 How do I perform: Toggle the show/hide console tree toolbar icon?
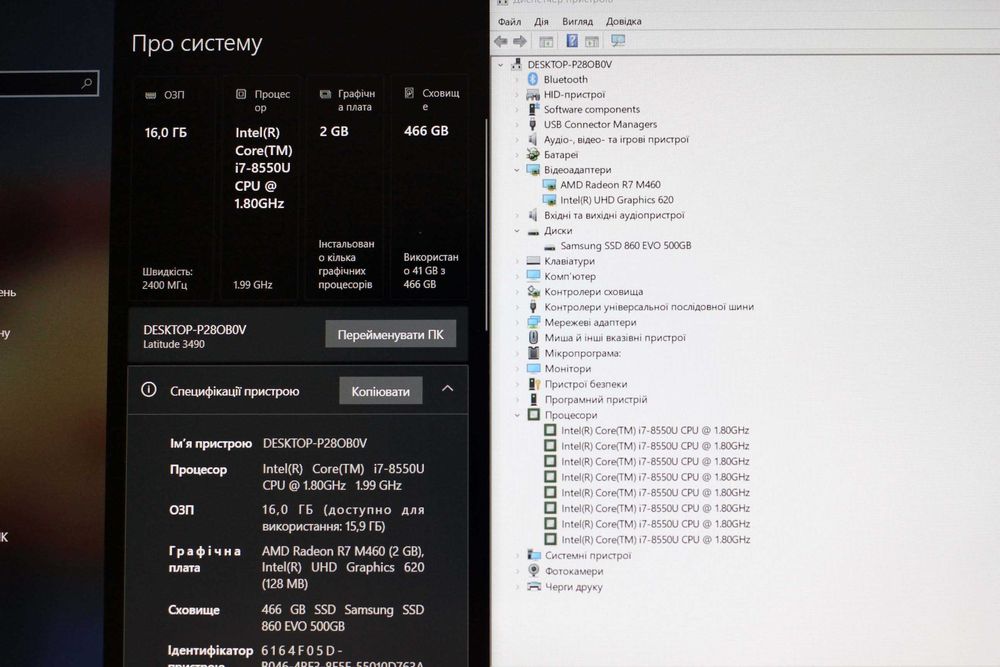[x=546, y=41]
